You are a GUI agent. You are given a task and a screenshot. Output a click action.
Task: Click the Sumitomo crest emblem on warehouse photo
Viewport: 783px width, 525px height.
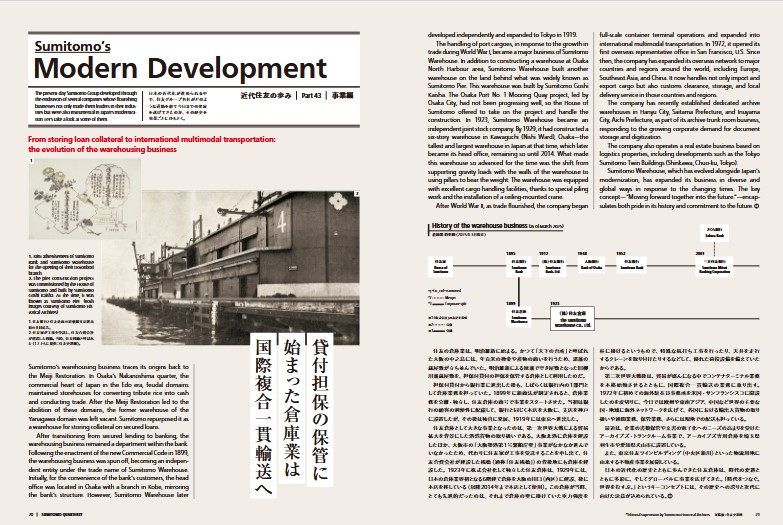click(x=339, y=201)
